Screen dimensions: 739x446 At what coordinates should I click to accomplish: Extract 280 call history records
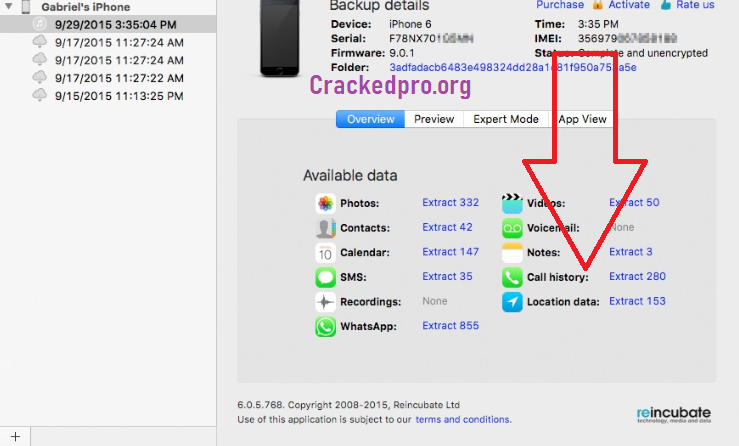(637, 276)
